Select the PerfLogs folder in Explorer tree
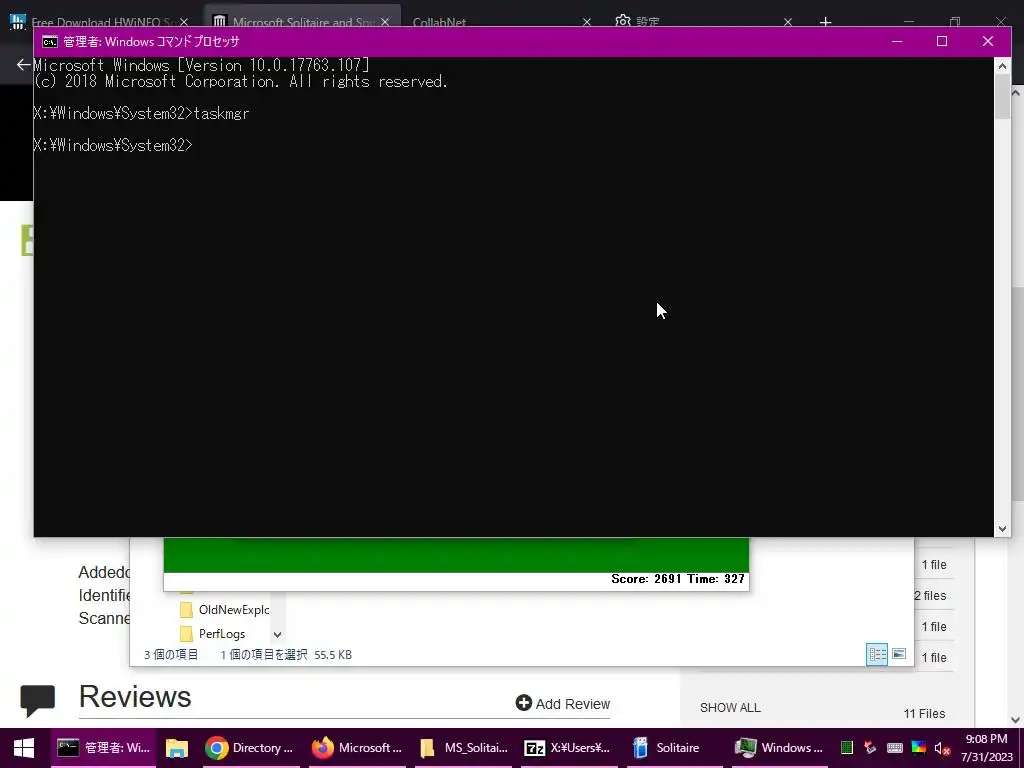The height and width of the screenshot is (768, 1024). [214, 633]
